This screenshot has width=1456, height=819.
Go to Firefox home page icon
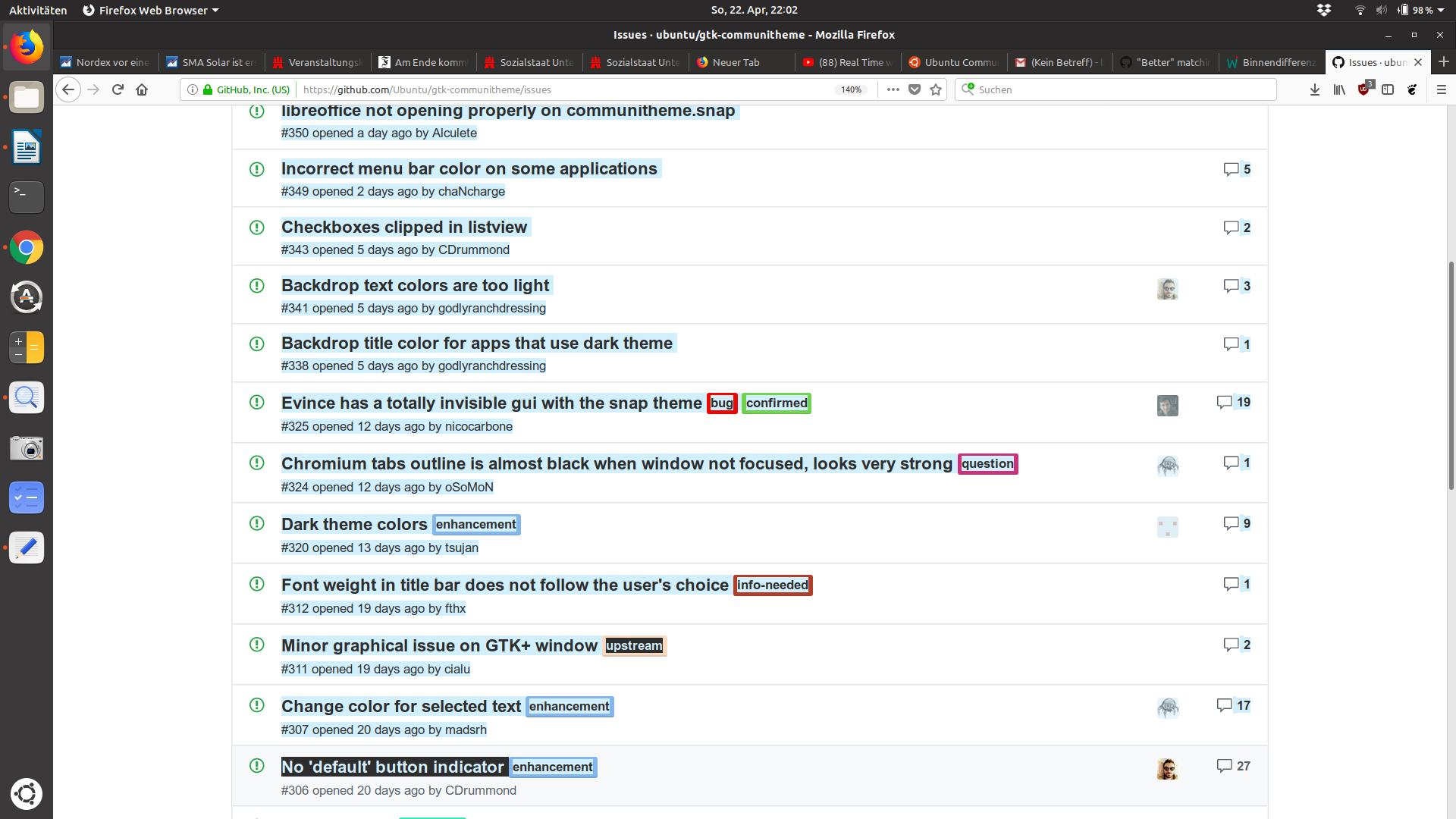coord(142,89)
